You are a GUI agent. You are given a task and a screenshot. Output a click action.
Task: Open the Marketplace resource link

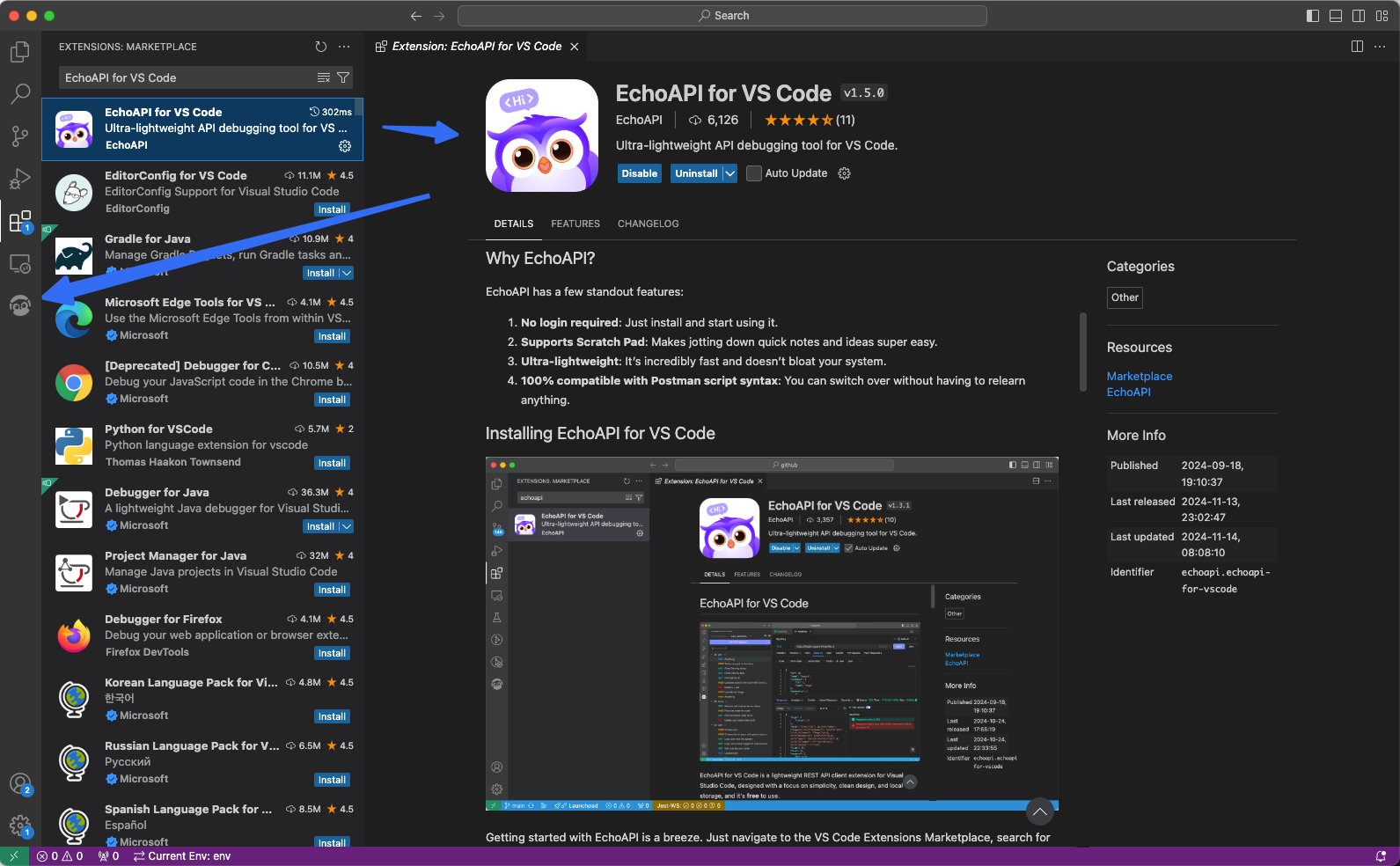point(1140,376)
